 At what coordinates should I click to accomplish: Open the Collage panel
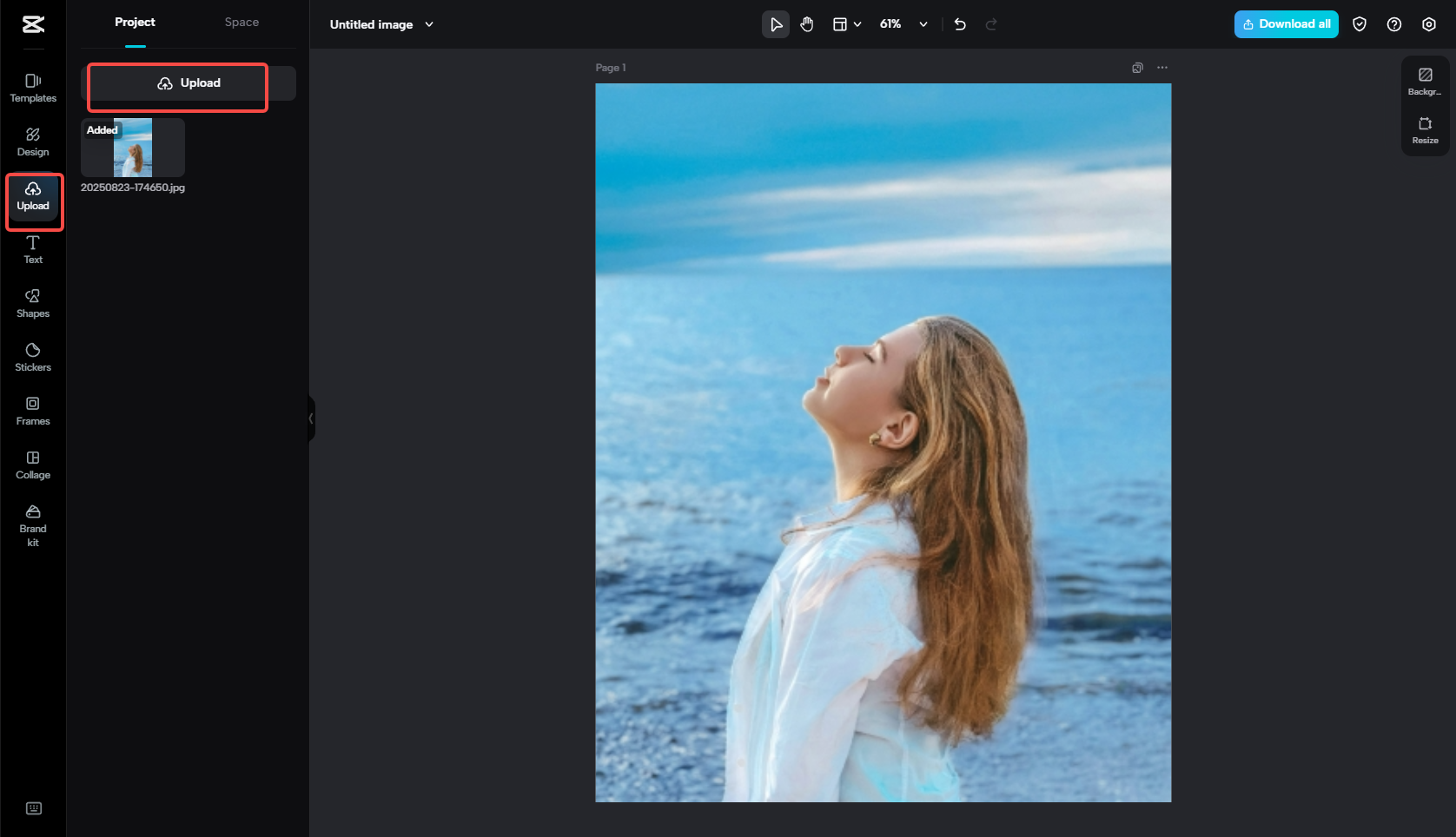coord(32,465)
